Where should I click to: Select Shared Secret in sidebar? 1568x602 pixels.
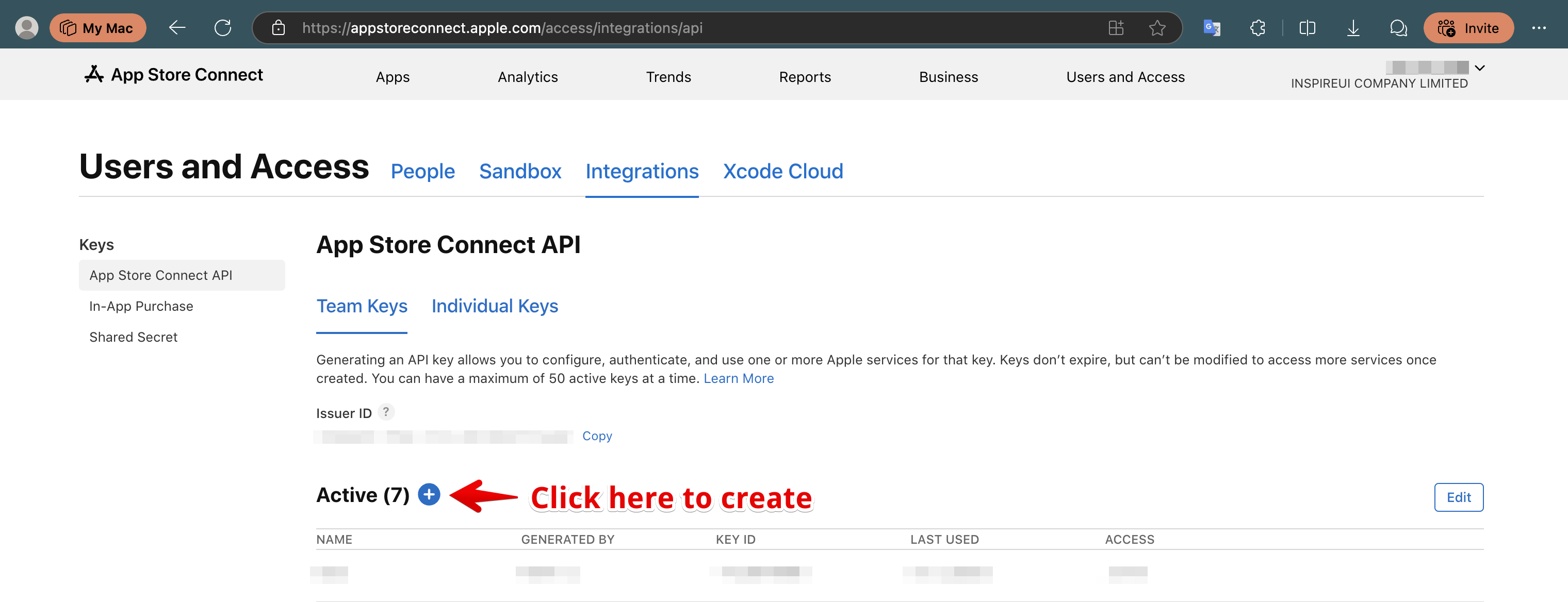point(133,337)
